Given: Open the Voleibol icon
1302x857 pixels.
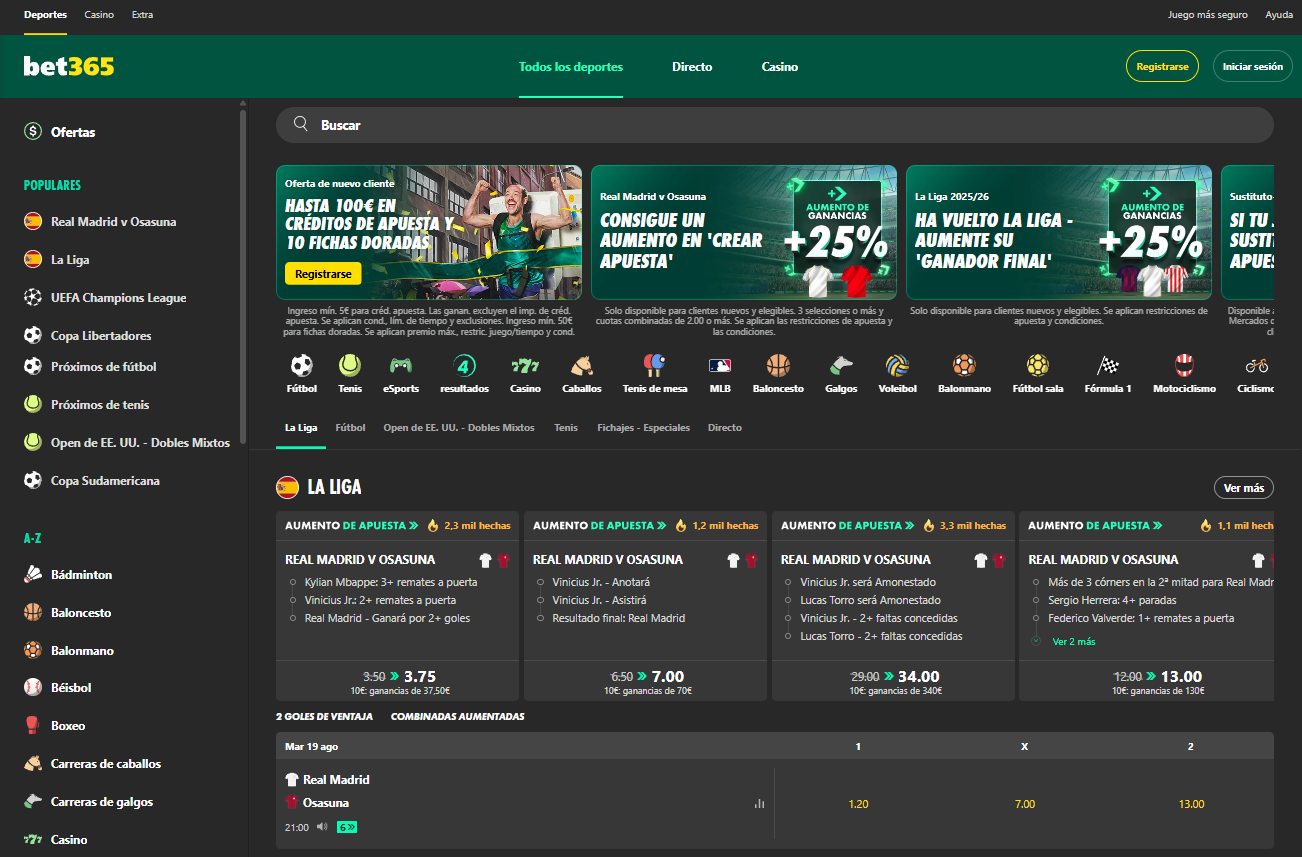Looking at the screenshot, I should pyautogui.click(x=897, y=374).
